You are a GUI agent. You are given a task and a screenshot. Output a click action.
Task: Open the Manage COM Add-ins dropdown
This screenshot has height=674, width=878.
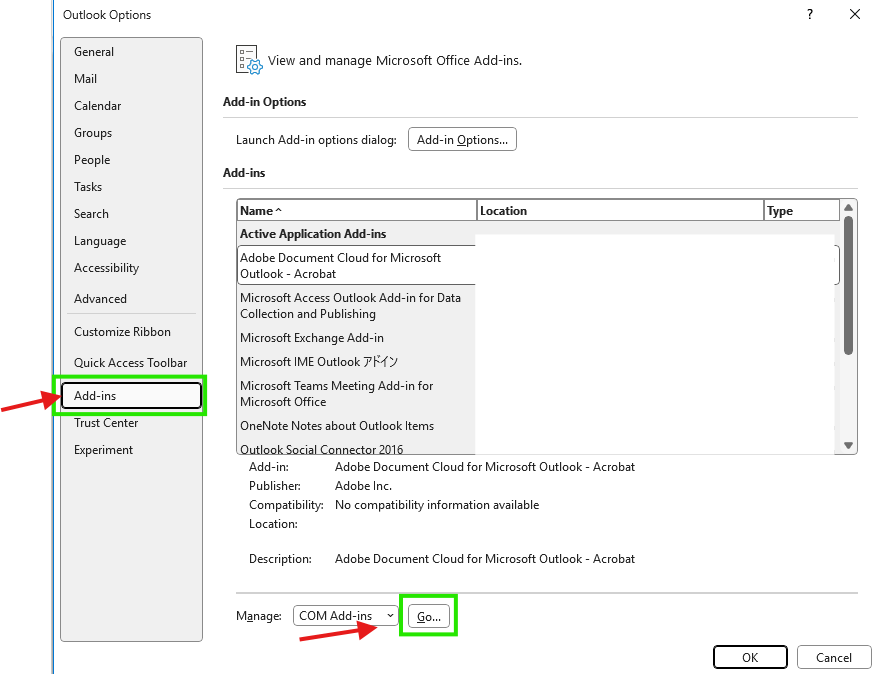tap(345, 616)
